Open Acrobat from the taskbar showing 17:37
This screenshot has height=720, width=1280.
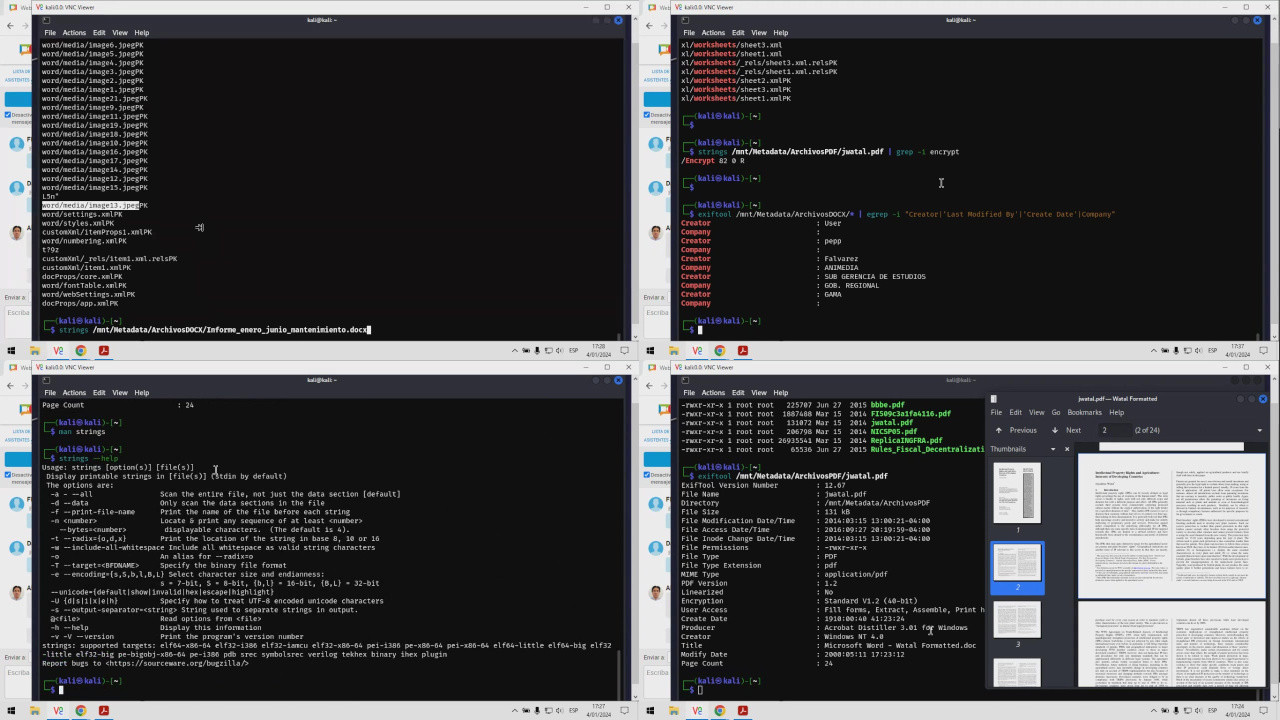click(743, 351)
